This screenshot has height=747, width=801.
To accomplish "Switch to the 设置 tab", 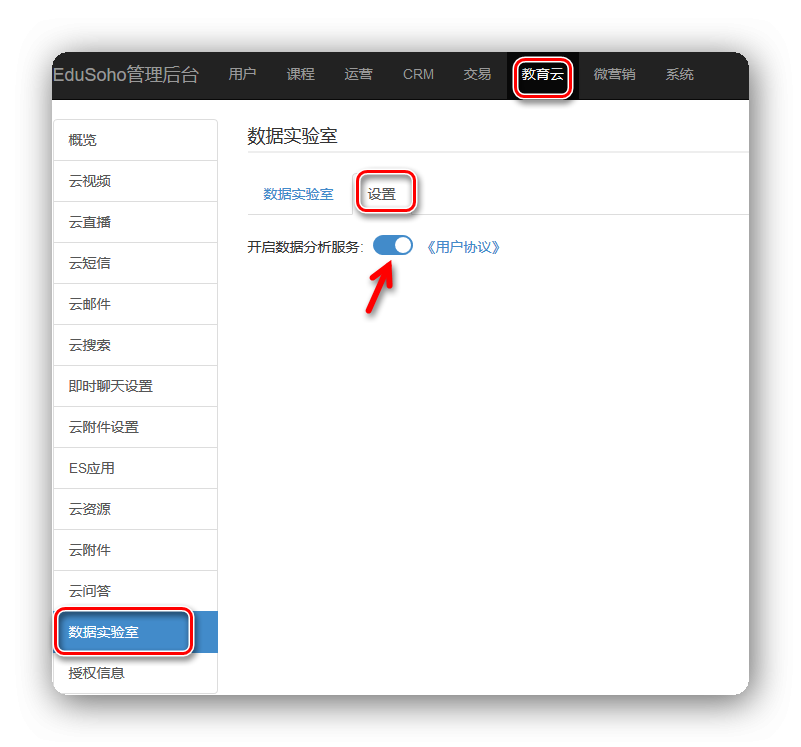I will (x=382, y=194).
